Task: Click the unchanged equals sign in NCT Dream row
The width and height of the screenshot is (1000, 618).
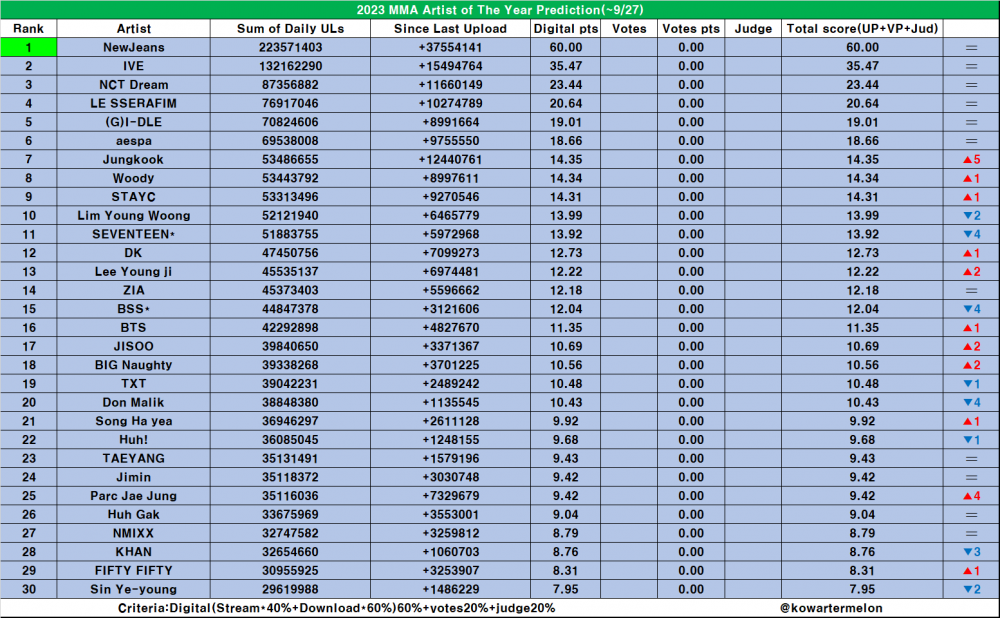Action: (971, 85)
